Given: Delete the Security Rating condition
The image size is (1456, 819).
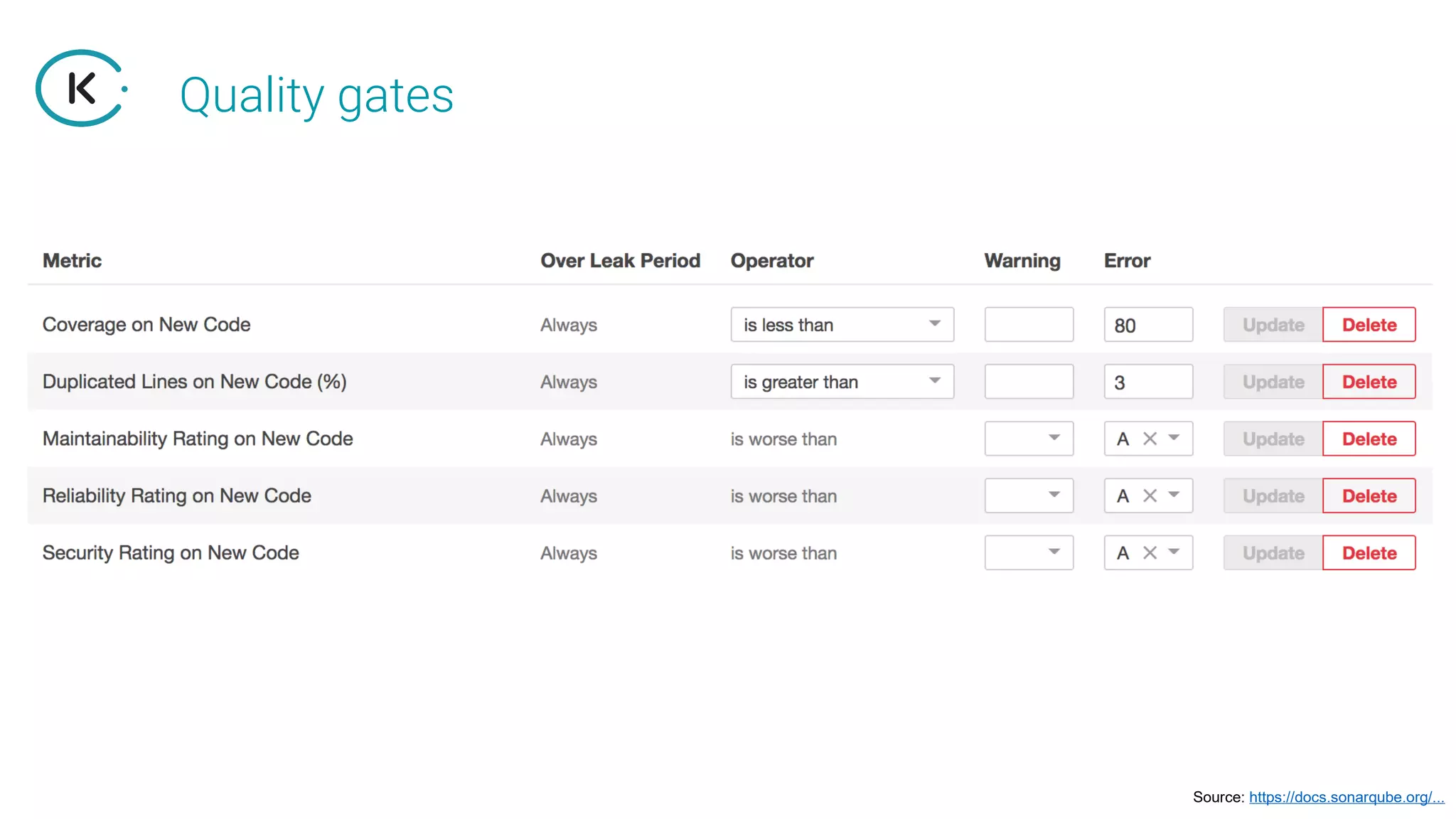Looking at the screenshot, I should point(1369,552).
